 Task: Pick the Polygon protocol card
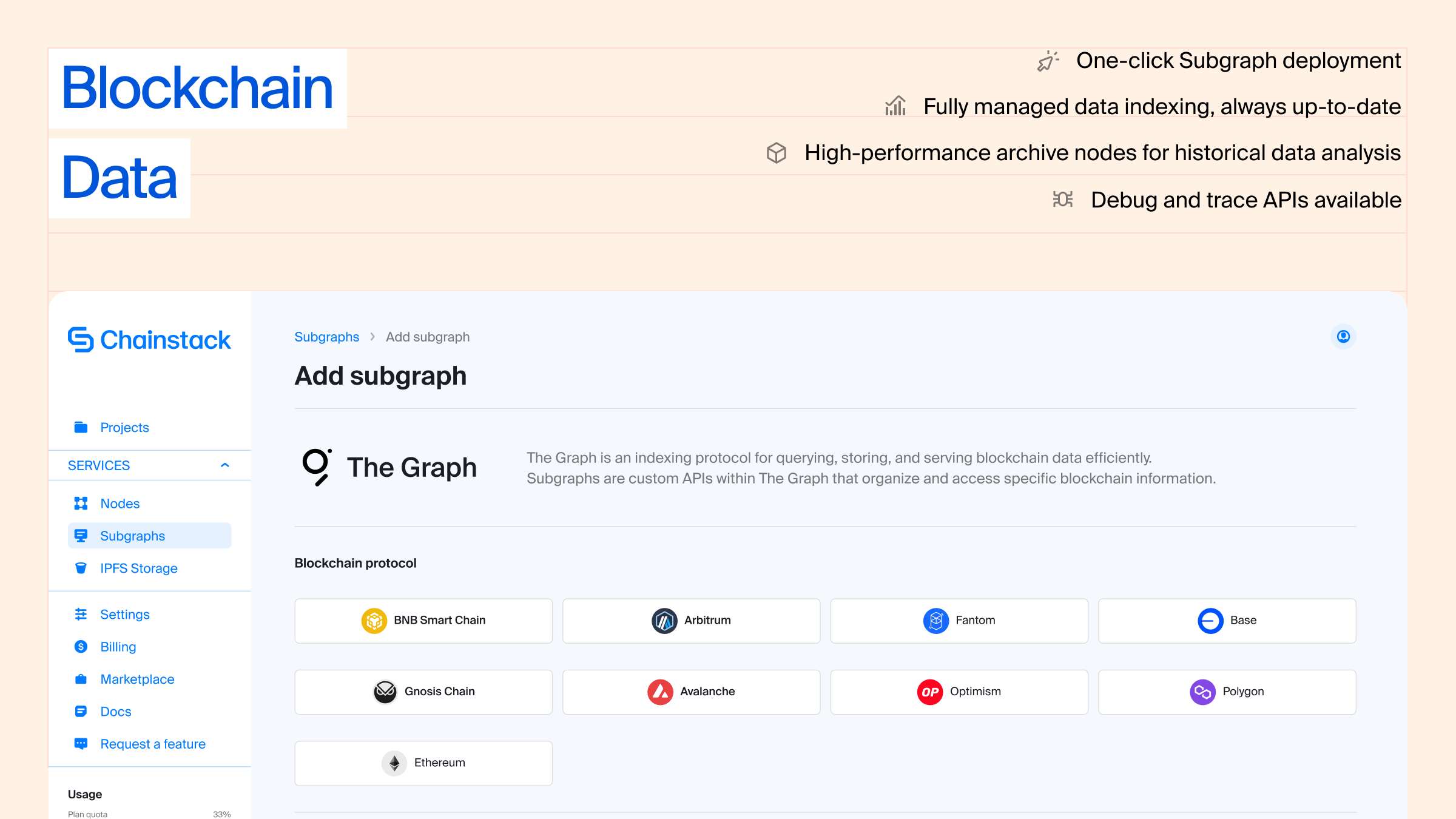coord(1227,692)
